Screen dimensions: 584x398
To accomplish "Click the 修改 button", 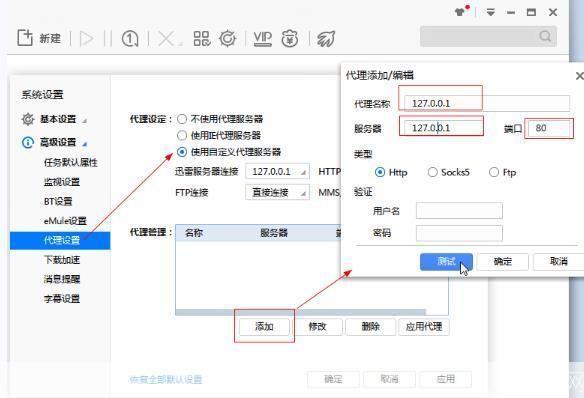I will pyautogui.click(x=317, y=327).
